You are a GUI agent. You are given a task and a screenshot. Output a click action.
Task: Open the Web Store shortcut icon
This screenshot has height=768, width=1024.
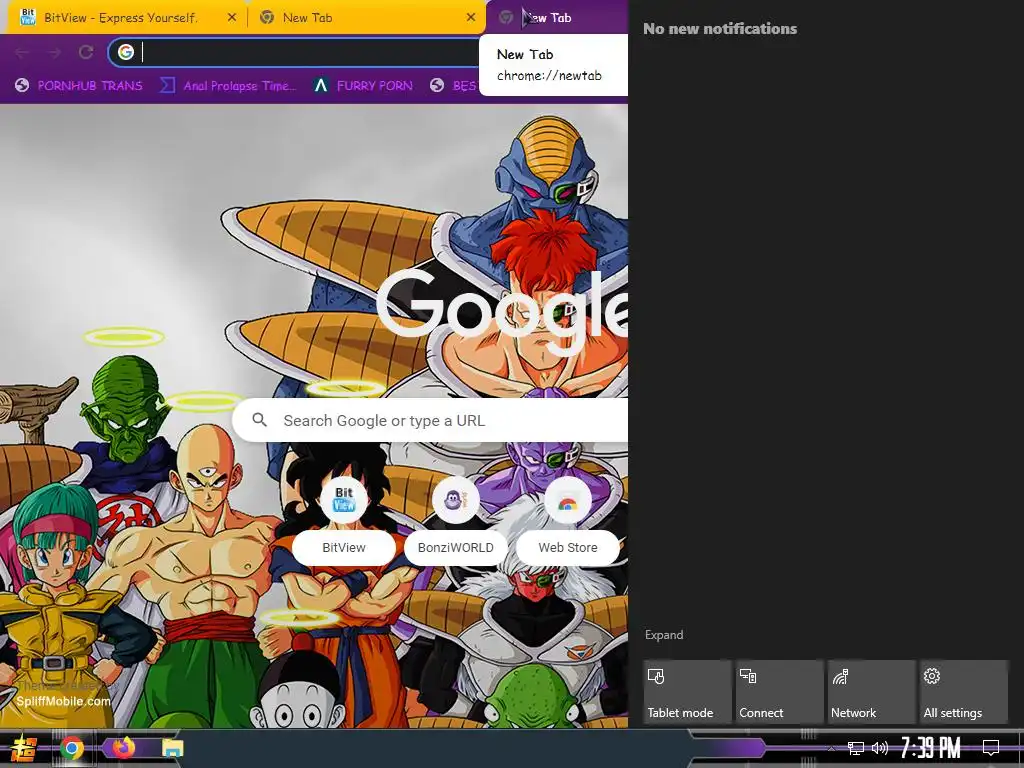click(568, 500)
